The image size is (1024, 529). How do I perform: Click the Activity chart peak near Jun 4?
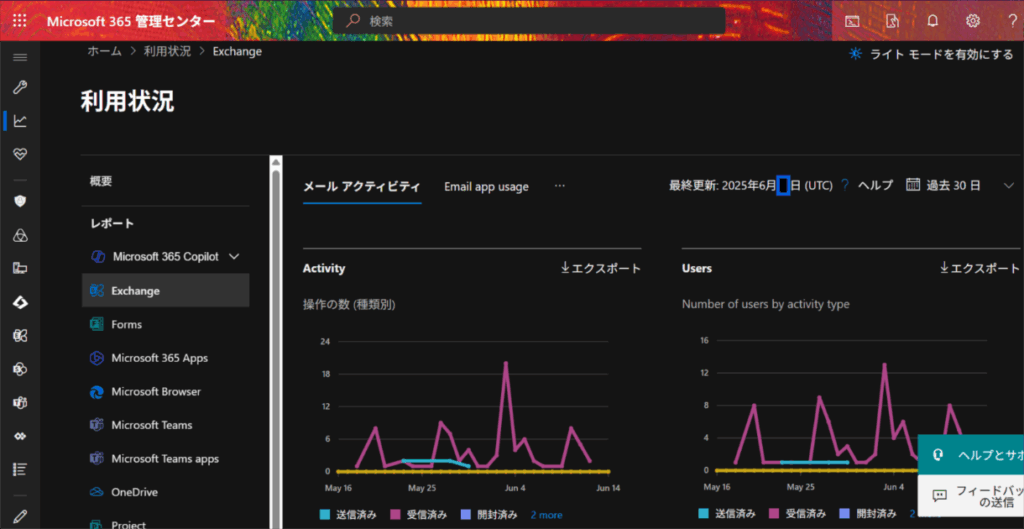pyautogui.click(x=505, y=362)
